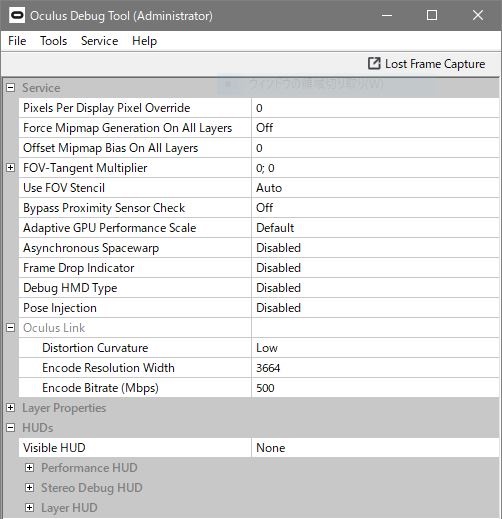Select the Asynchronous Spacewarp label
502x519 pixels.
[91, 248]
